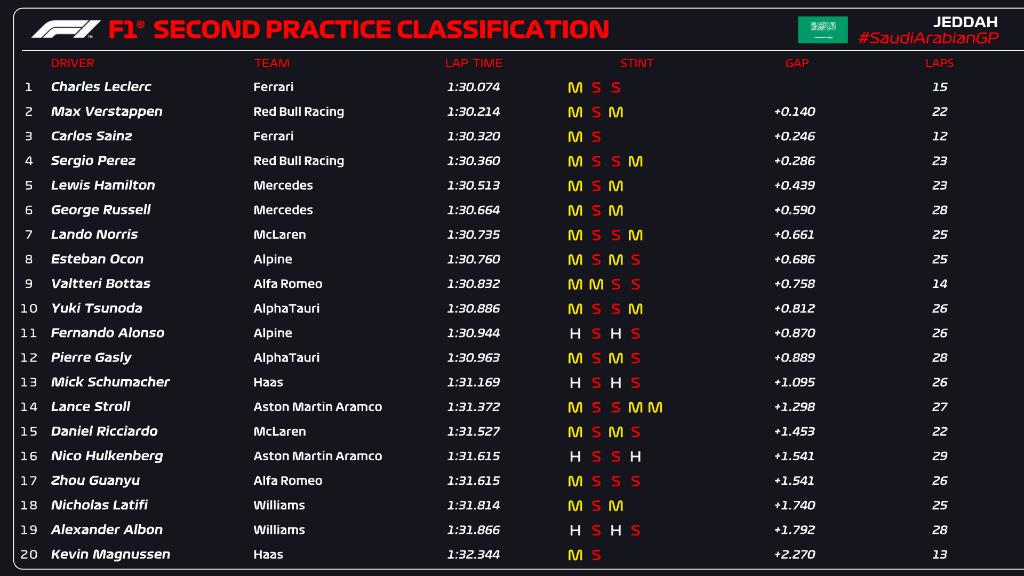
Task: Click the JEDDAH location label
Action: pyautogui.click(x=965, y=21)
